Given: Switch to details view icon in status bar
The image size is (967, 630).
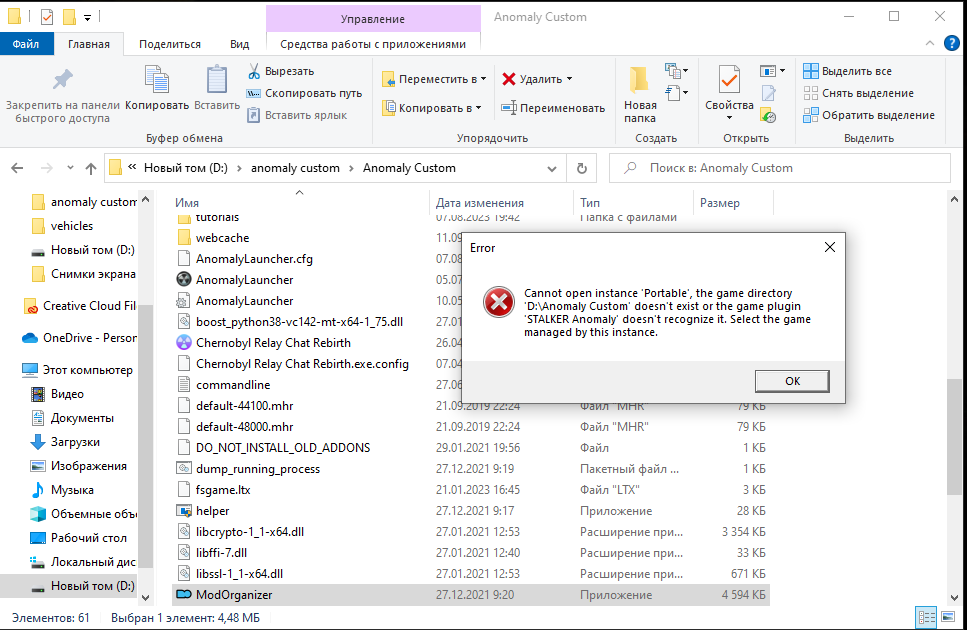Looking at the screenshot, I should pos(926,617).
